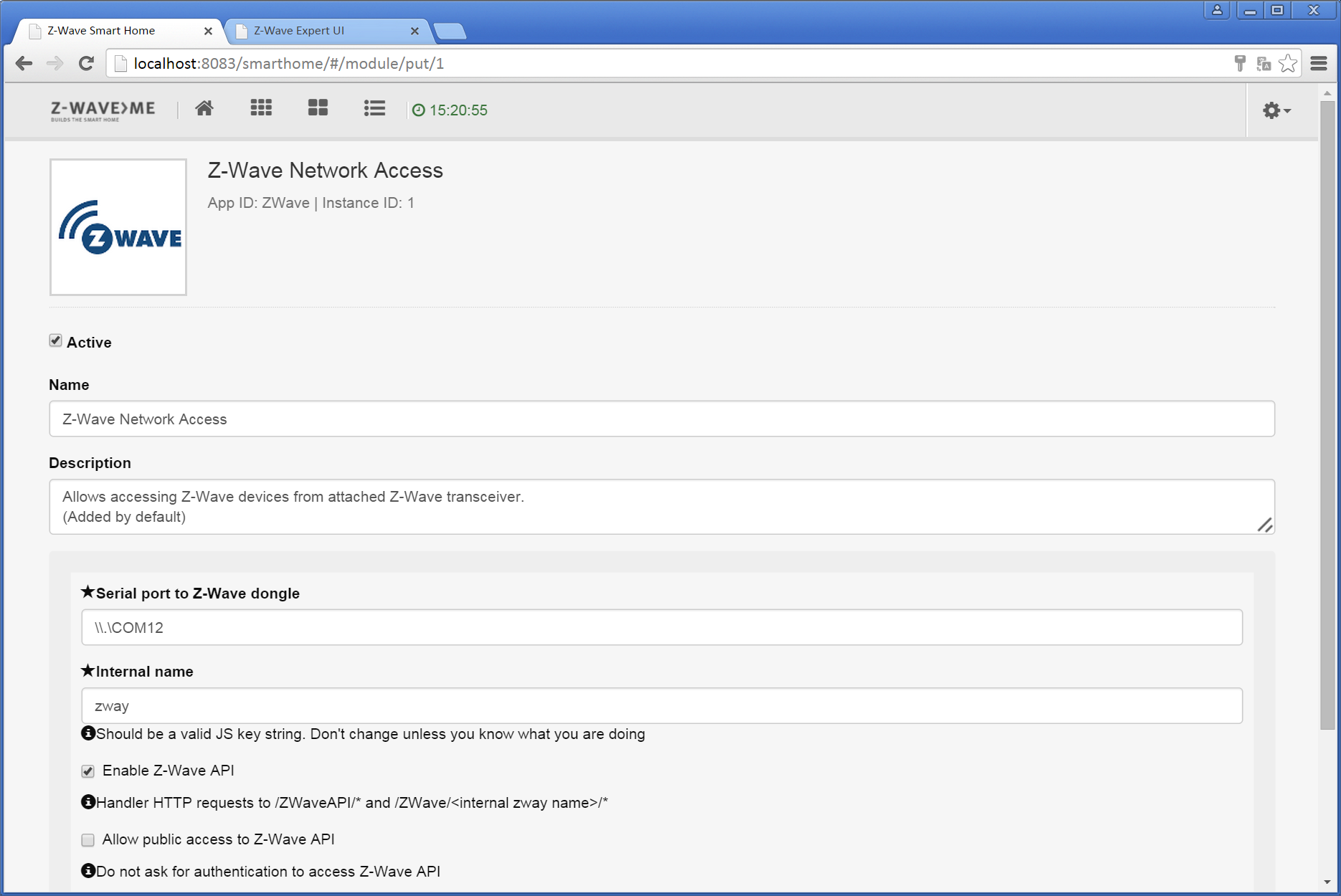The width and height of the screenshot is (1341, 896).
Task: Bookmark this page with the star icon
Action: tap(1288, 63)
